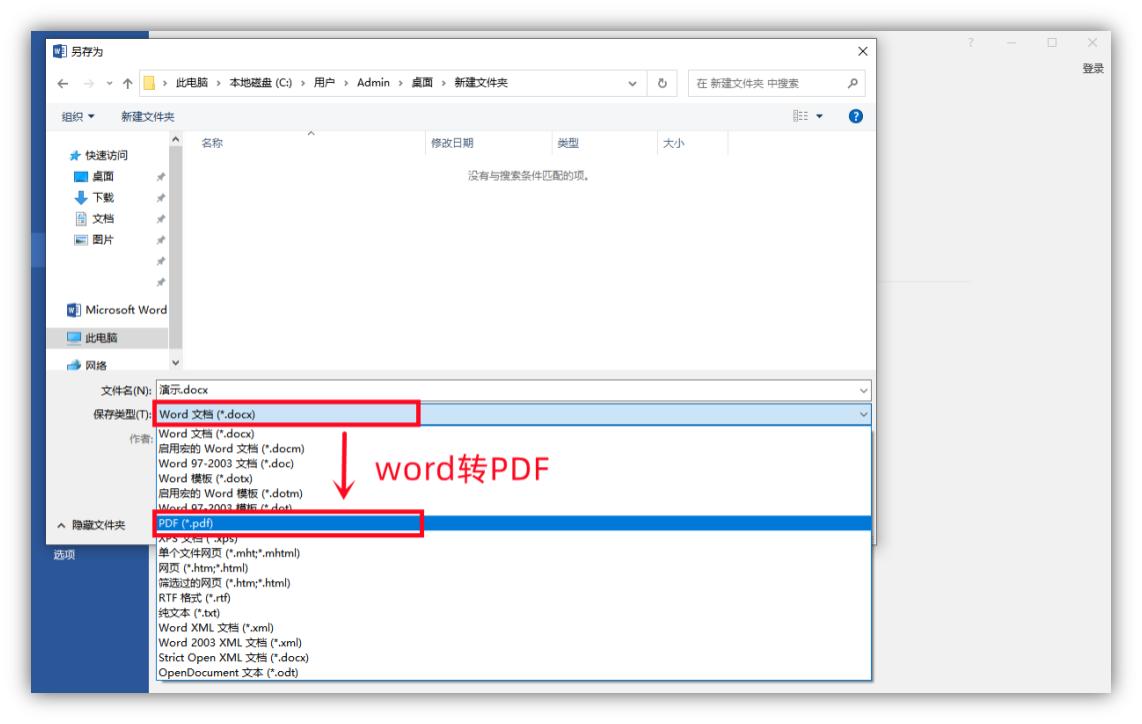This screenshot has height=724, width=1142.
Task: Click the search magnifier icon
Action: point(852,83)
